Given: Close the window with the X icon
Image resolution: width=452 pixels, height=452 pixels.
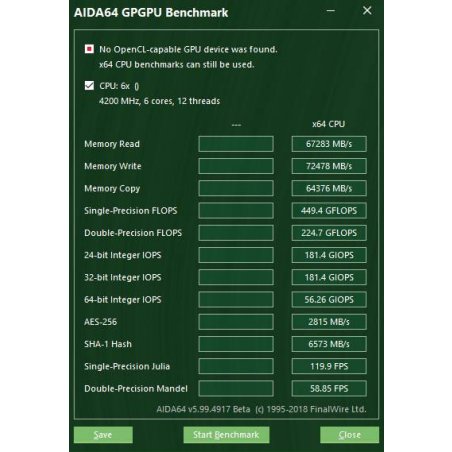Looking at the screenshot, I should (367, 11).
